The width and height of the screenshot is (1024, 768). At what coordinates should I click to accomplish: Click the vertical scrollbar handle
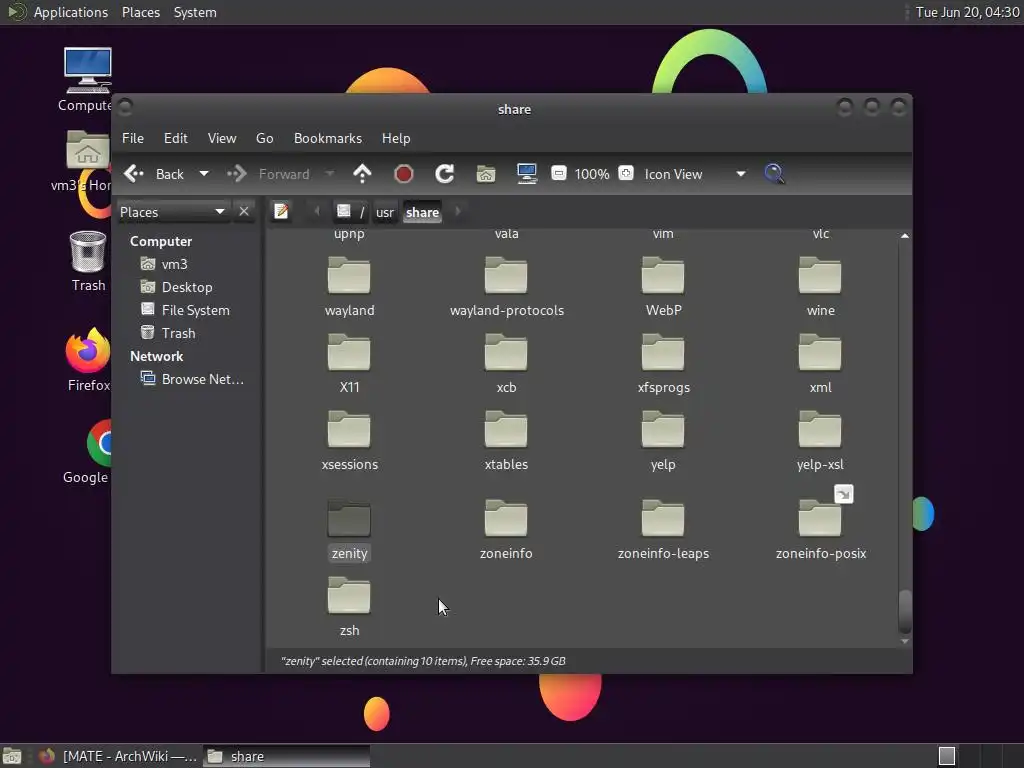coord(904,611)
